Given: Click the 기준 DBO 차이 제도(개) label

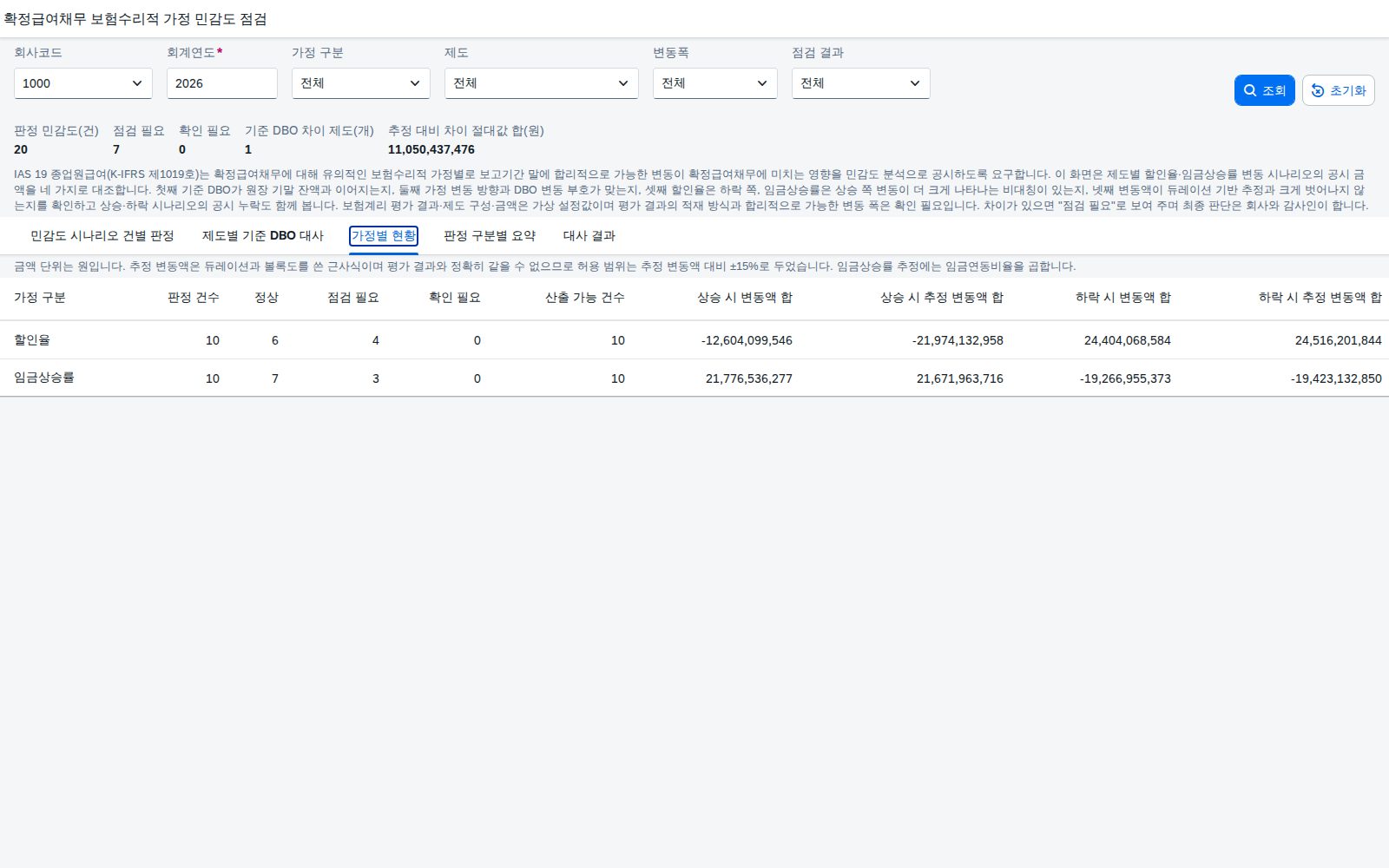Looking at the screenshot, I should [x=309, y=131].
